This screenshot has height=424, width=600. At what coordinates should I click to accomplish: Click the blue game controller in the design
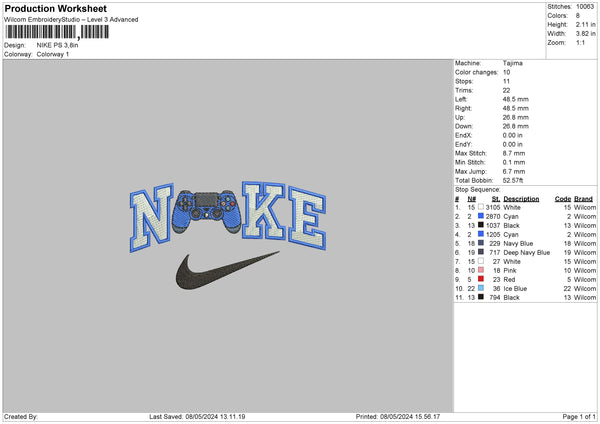coord(206,211)
